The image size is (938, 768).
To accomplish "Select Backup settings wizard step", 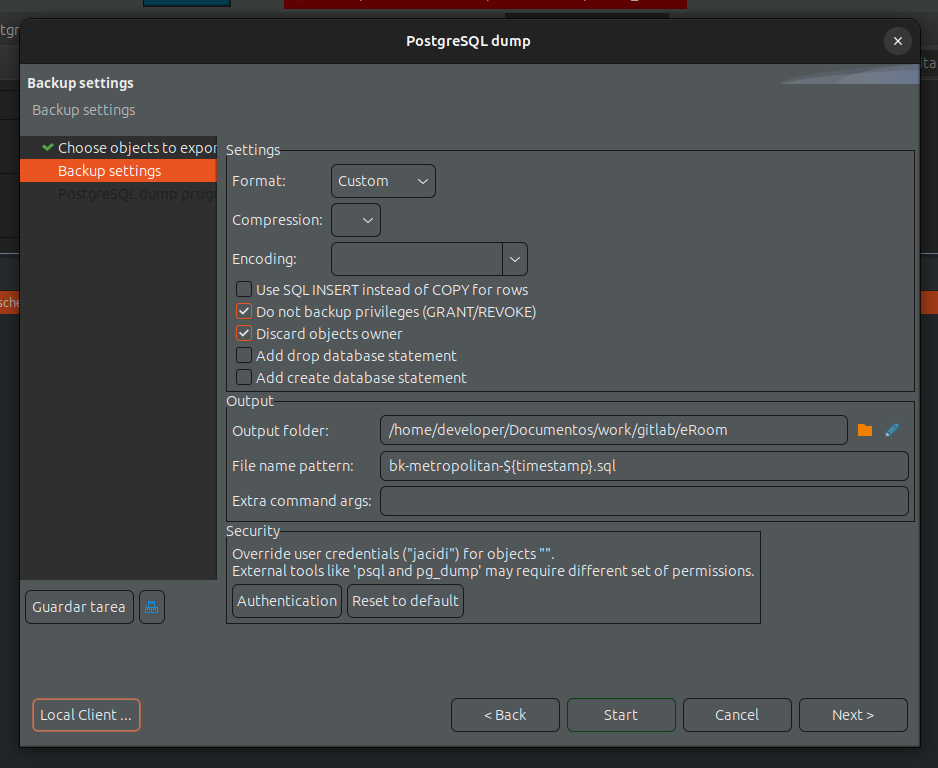I will point(109,171).
